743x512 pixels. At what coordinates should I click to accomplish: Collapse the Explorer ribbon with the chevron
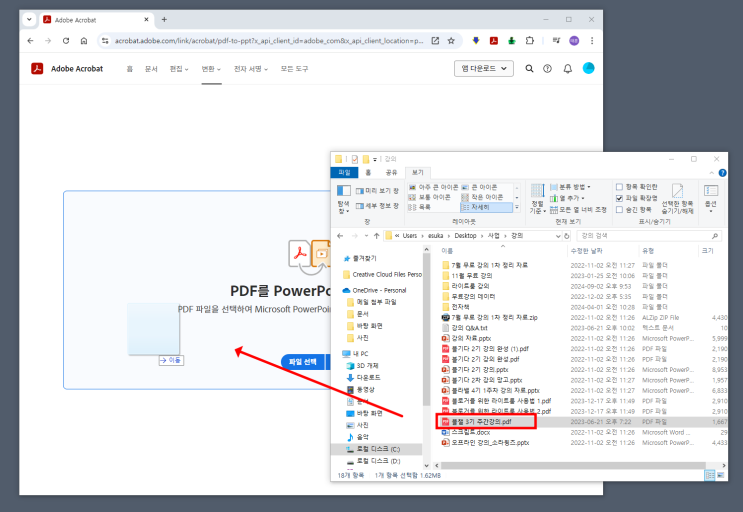point(711,173)
